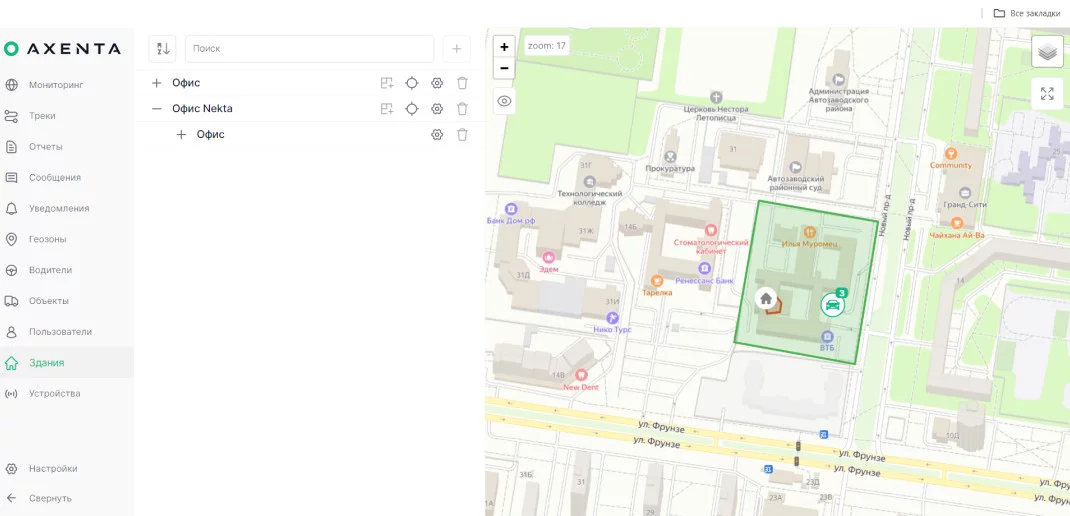Viewport: 1070px width, 516px height.
Task: Add floor to Офис Nekta
Action: 387,109
